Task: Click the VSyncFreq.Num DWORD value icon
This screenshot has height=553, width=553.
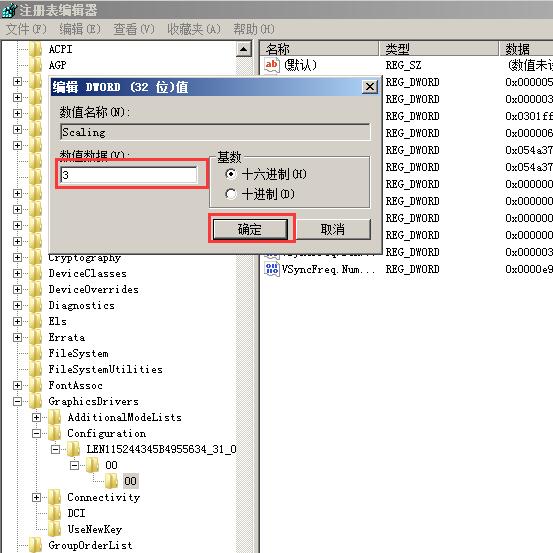Action: click(x=272, y=269)
